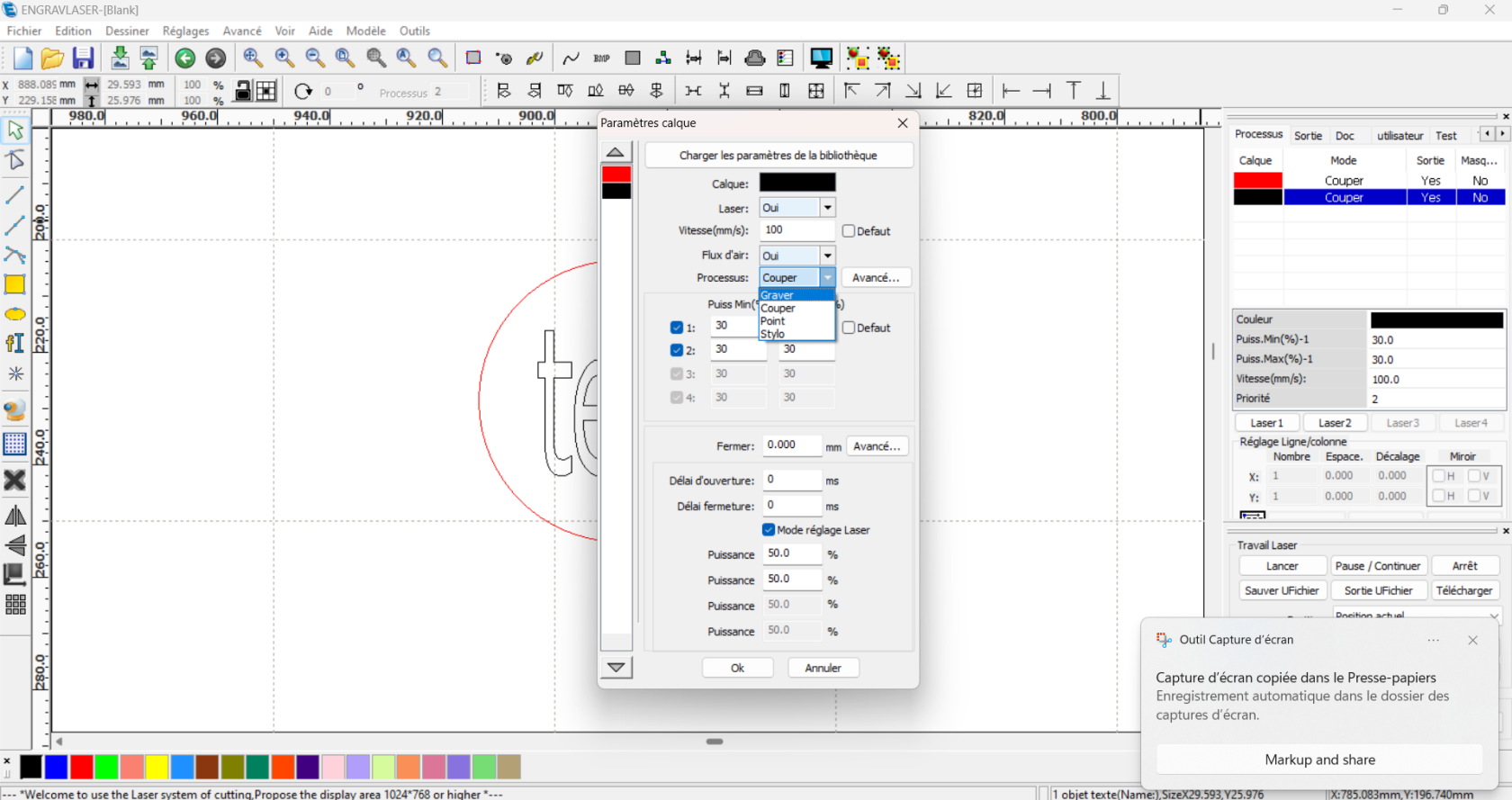This screenshot has width=1512, height=800.
Task: Choose Graver in the Processus list
Action: pyautogui.click(x=796, y=295)
